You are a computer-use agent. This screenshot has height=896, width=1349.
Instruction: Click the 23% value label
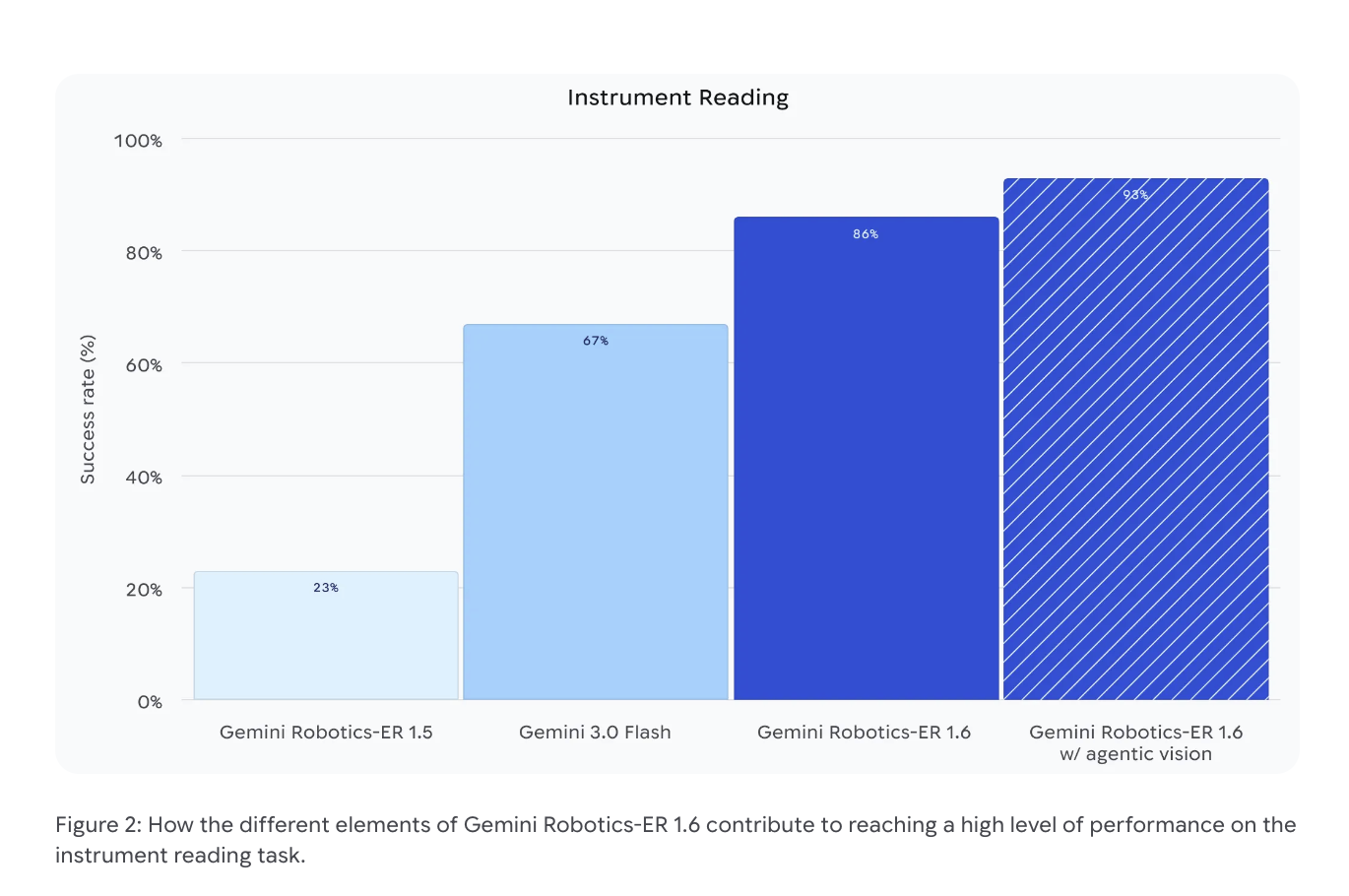point(326,588)
